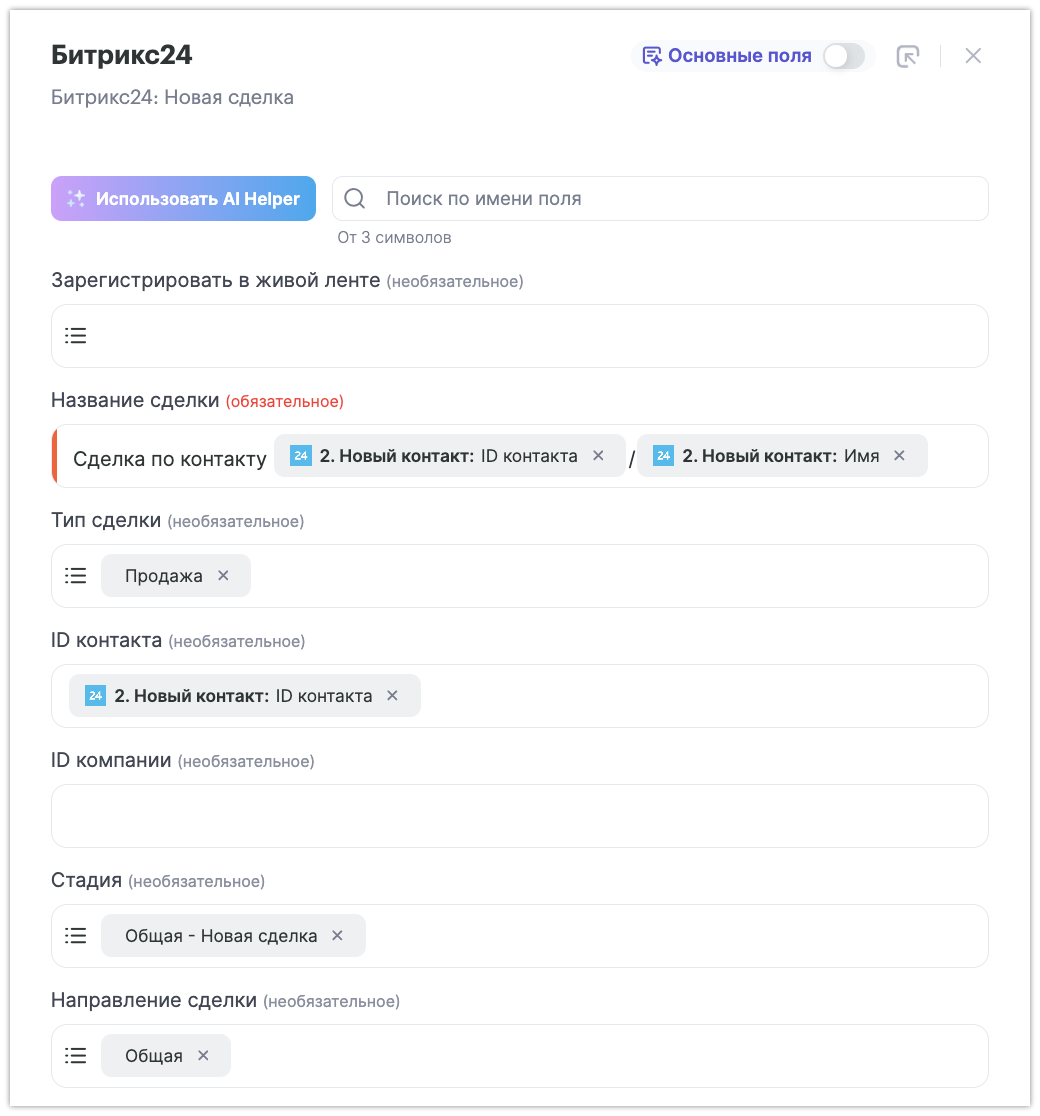Click the magnifier search icon
1040x1116 pixels.
click(355, 199)
